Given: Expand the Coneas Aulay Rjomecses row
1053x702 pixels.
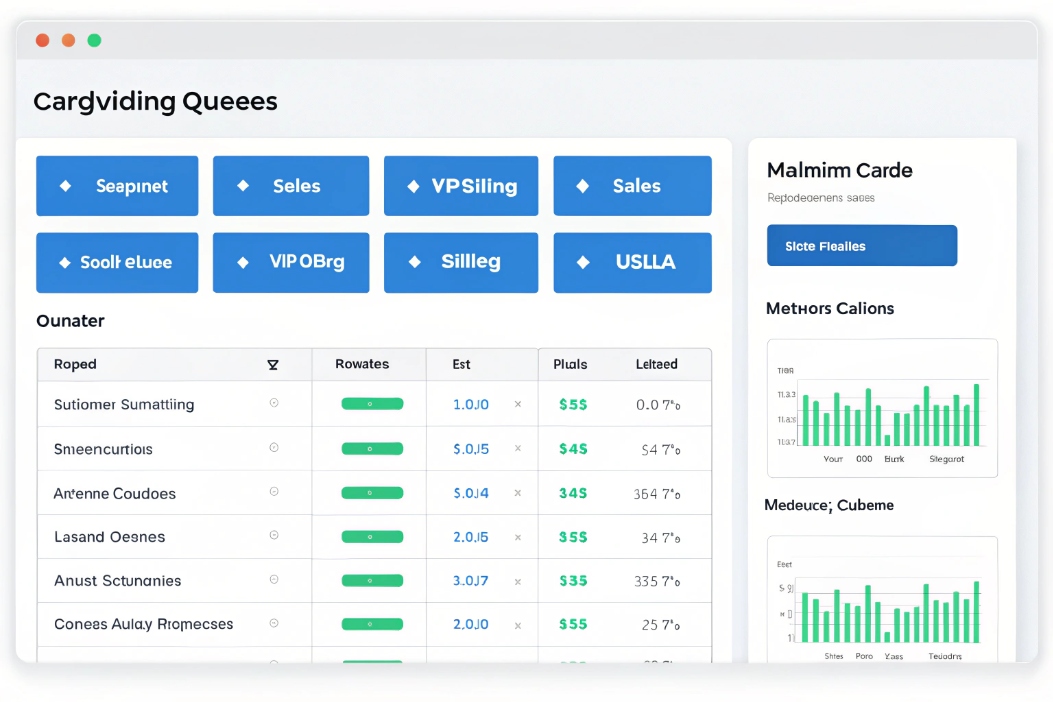Looking at the screenshot, I should pyautogui.click(x=272, y=624).
